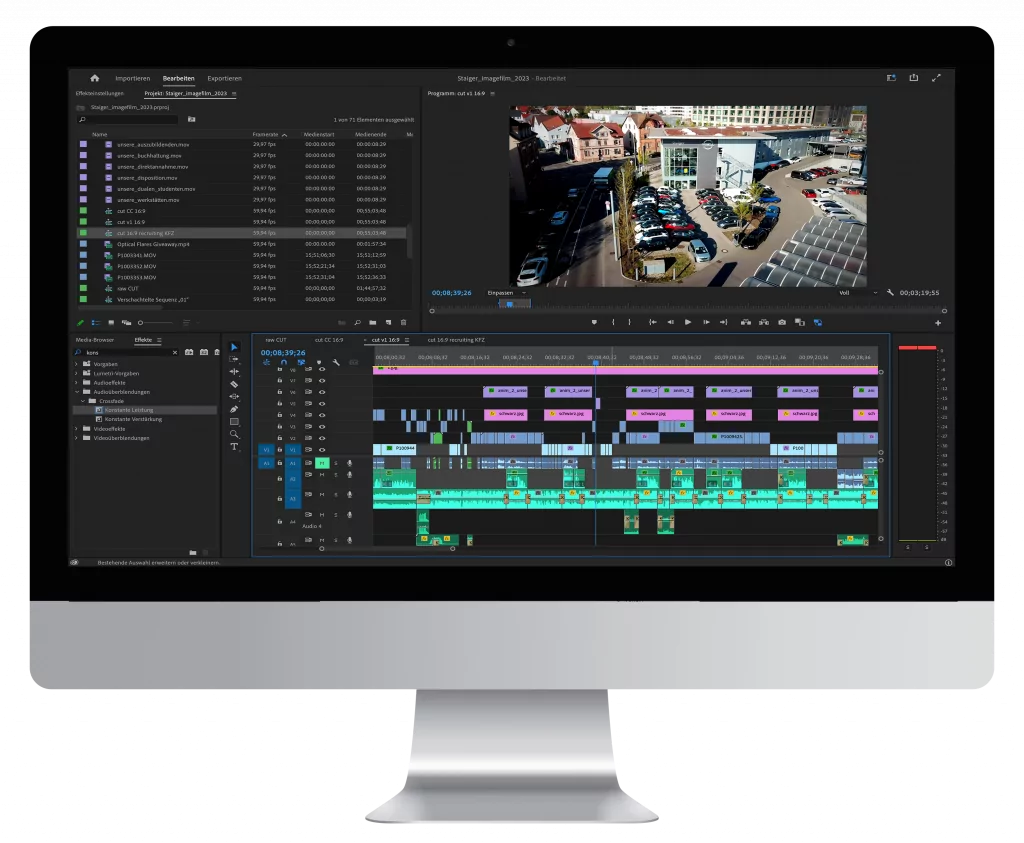Open Program monitor settings wrench
The width and height of the screenshot is (1024, 843).
pos(890,293)
